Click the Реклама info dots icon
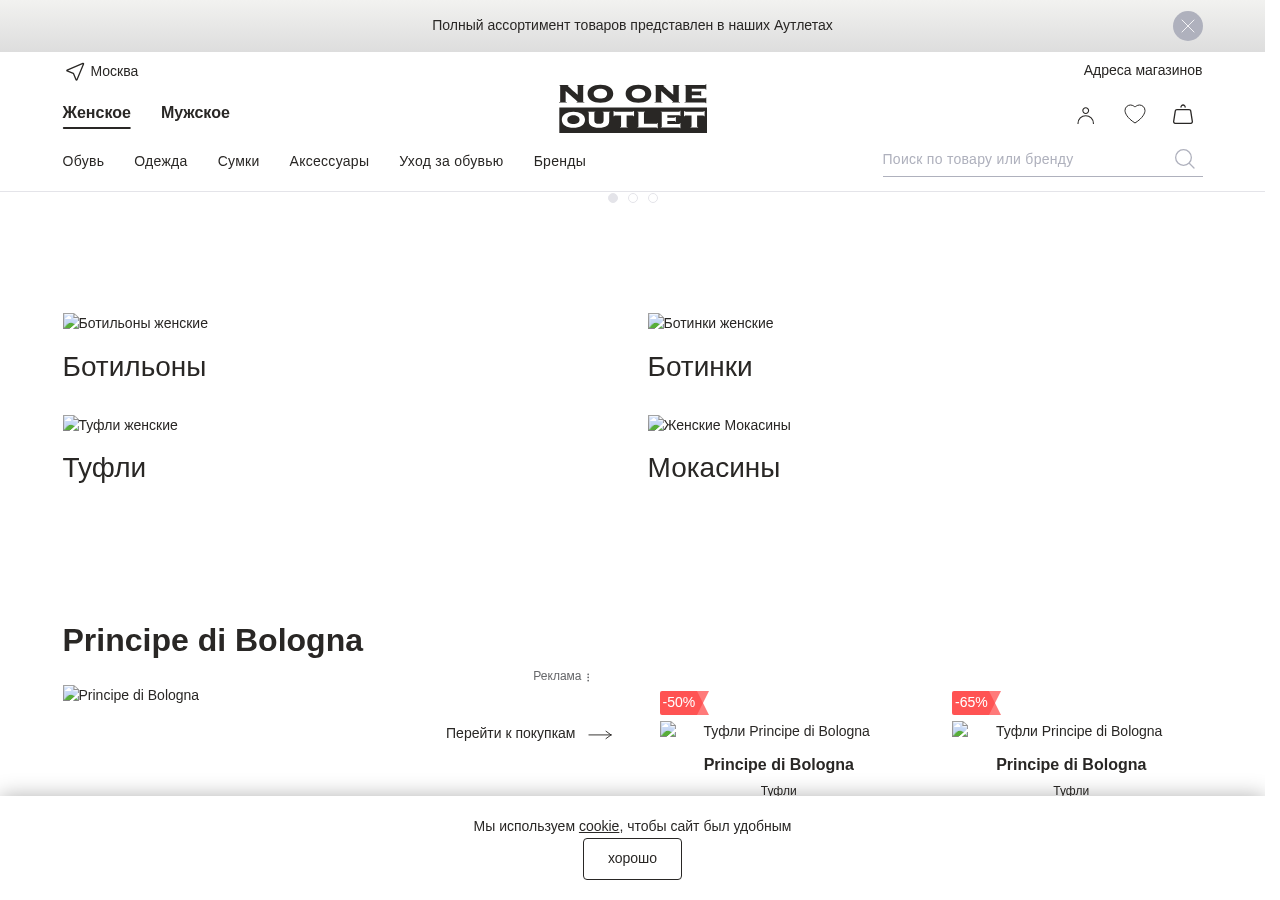The width and height of the screenshot is (1280, 900). (x=588, y=677)
